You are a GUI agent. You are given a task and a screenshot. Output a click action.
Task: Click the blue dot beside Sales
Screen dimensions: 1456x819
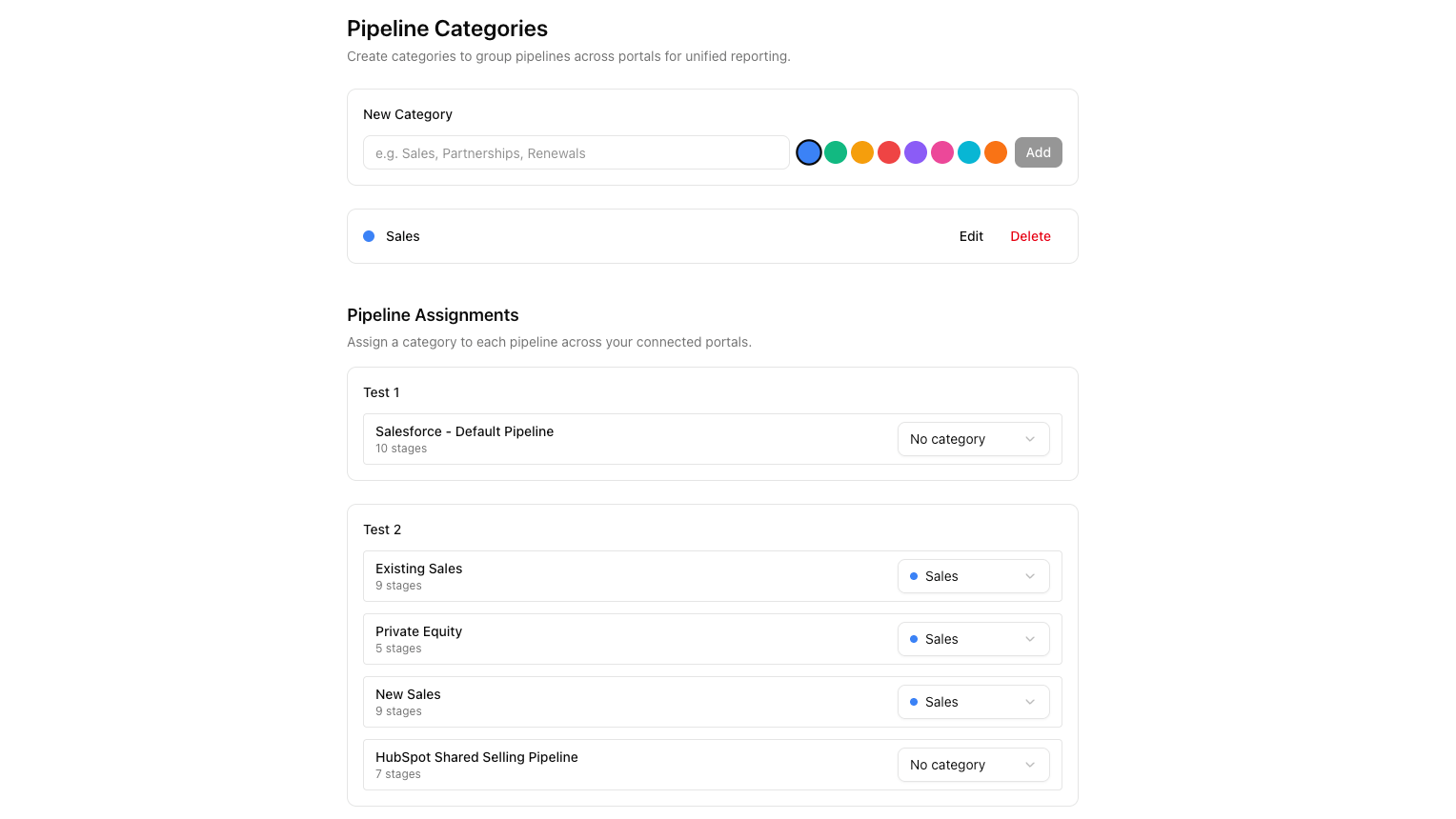(x=369, y=235)
